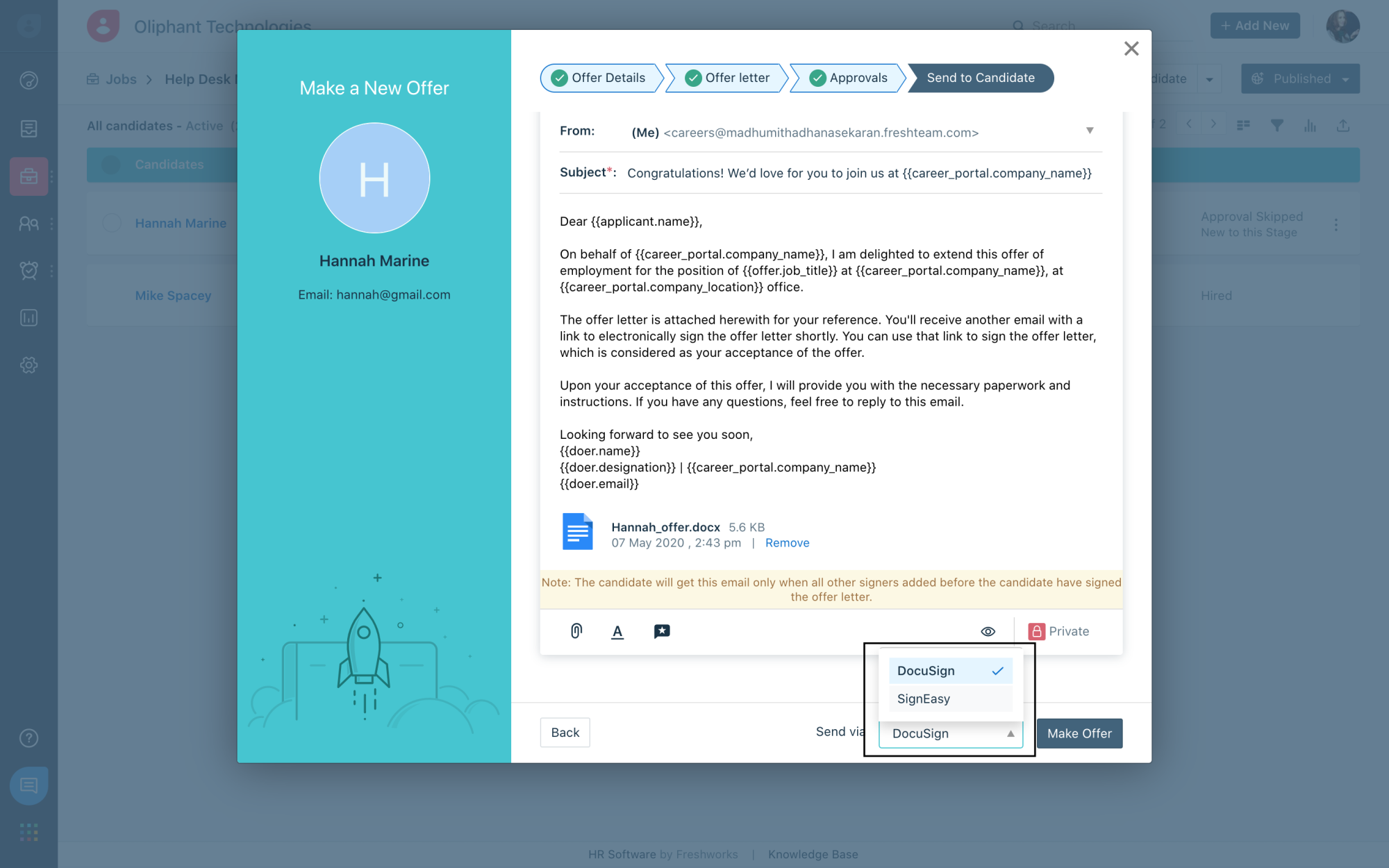Open the Jobs briefcase icon in sidebar
The image size is (1389, 868).
[x=29, y=176]
